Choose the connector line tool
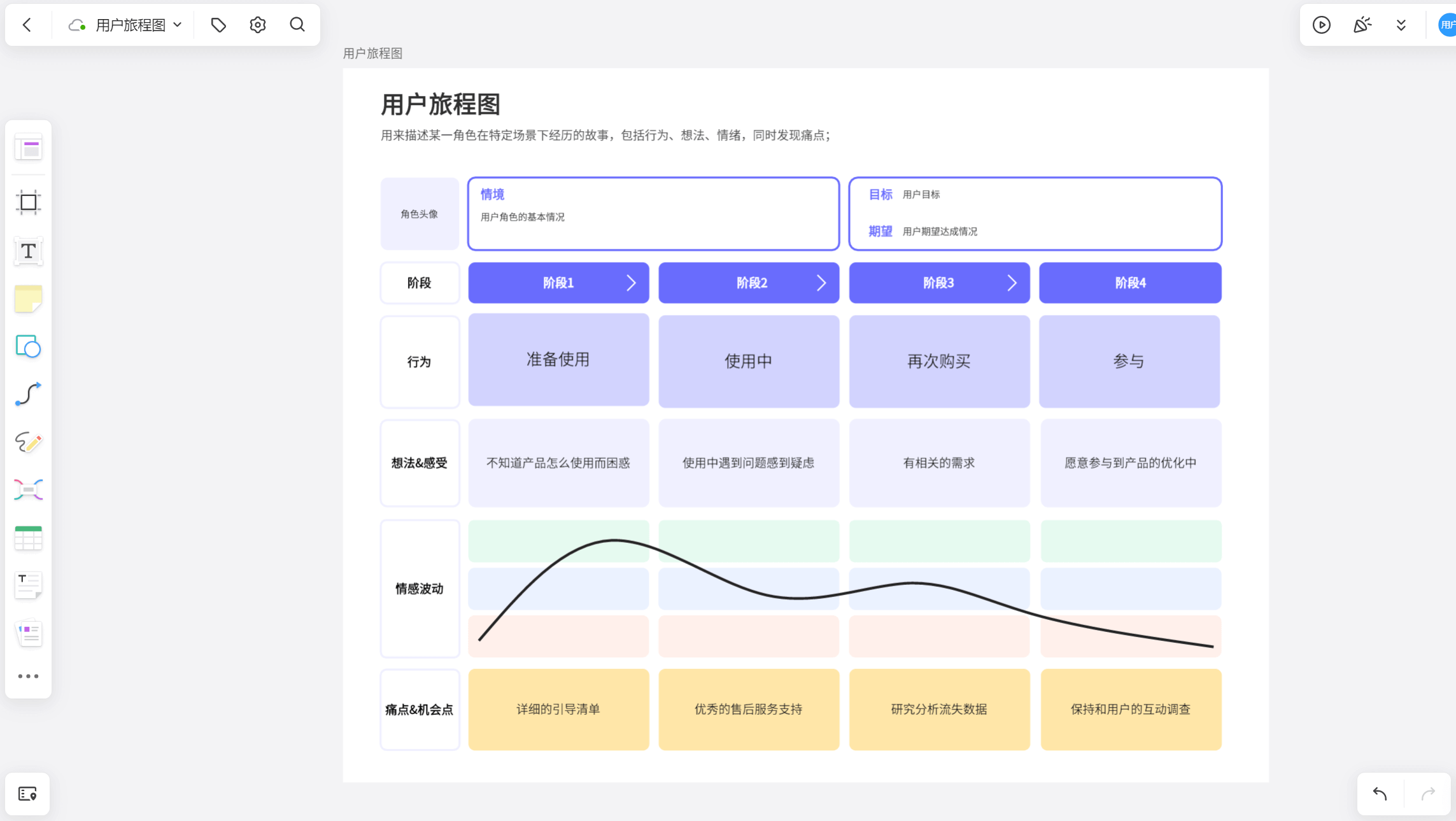 28,395
